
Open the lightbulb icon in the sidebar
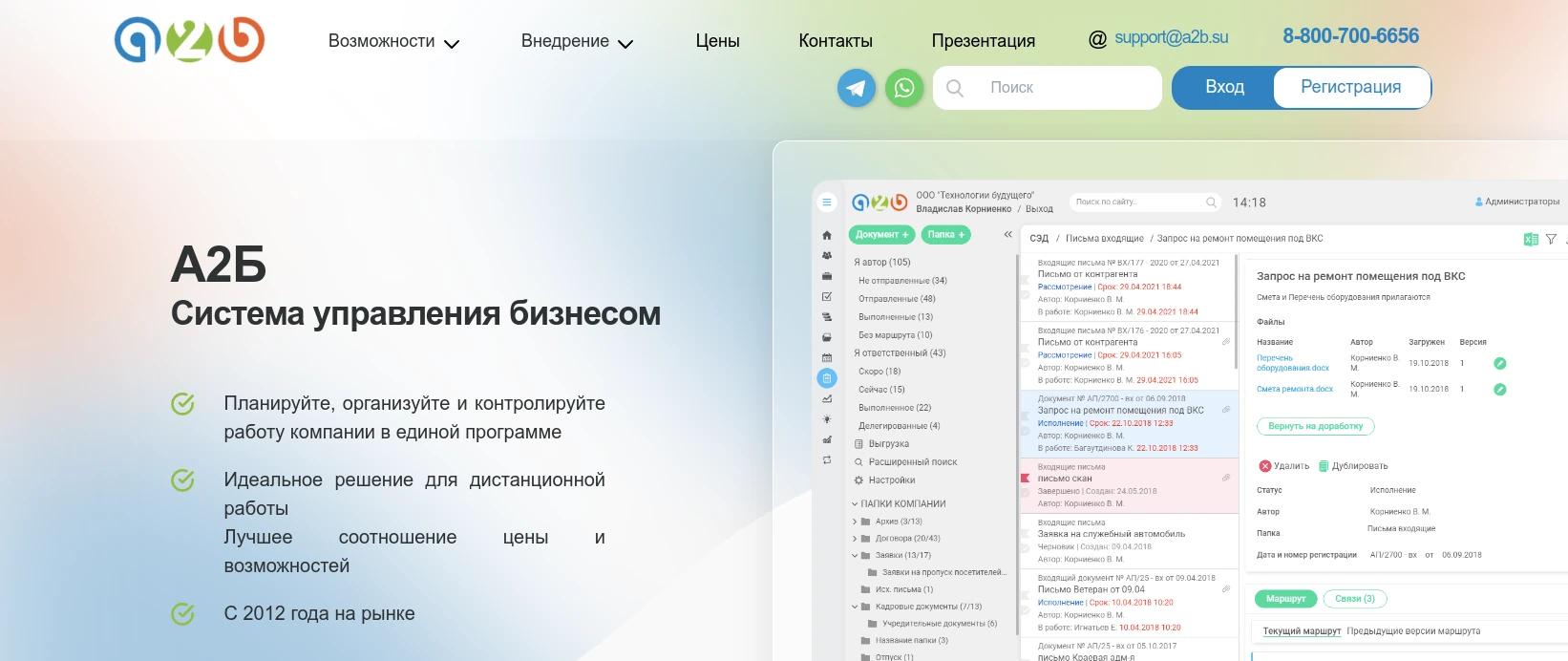coord(827,419)
